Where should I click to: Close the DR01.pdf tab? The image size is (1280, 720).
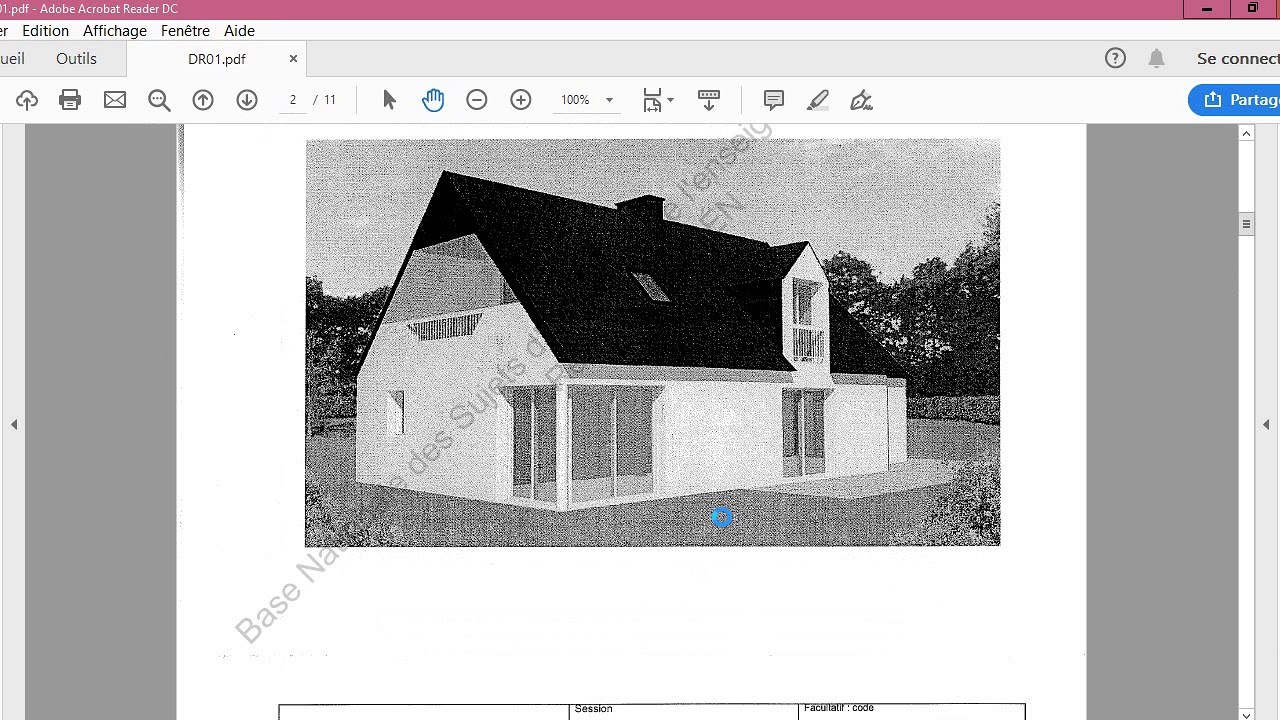293,59
